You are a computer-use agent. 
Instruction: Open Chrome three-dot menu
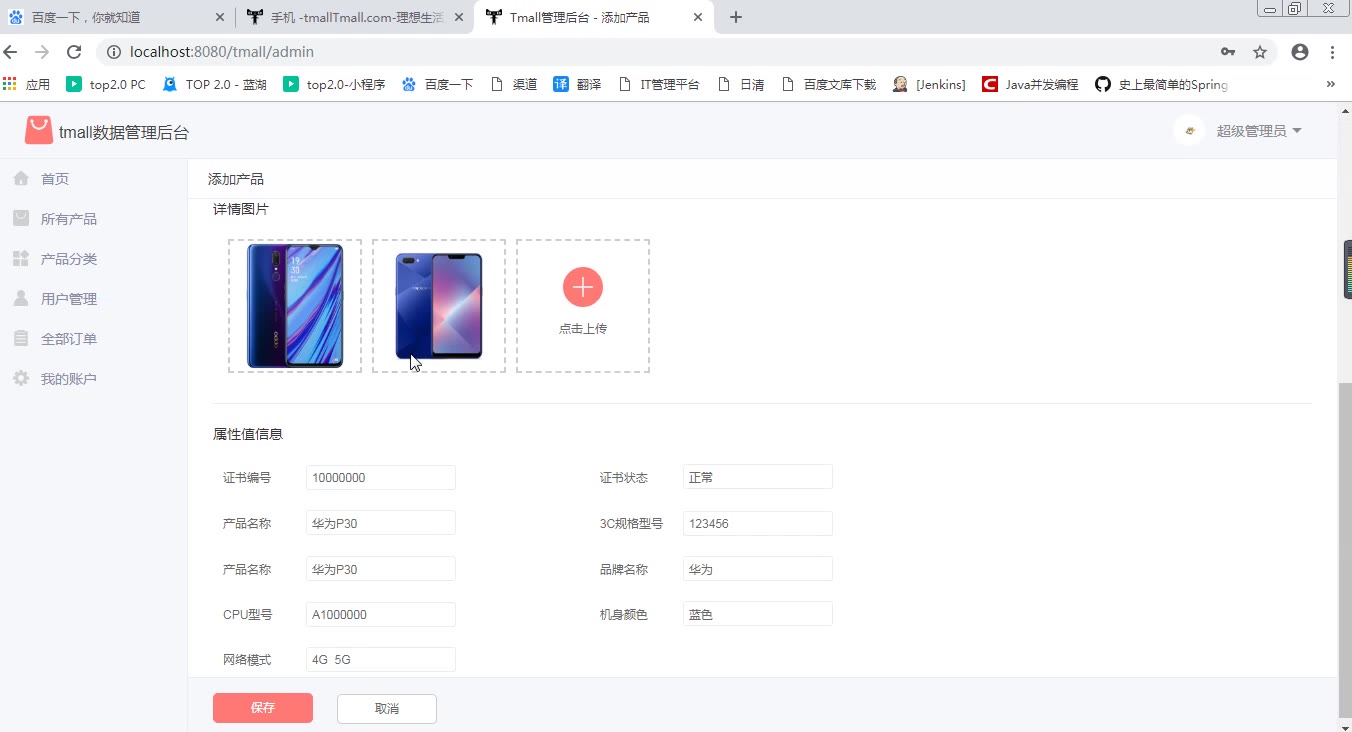pyautogui.click(x=1333, y=52)
